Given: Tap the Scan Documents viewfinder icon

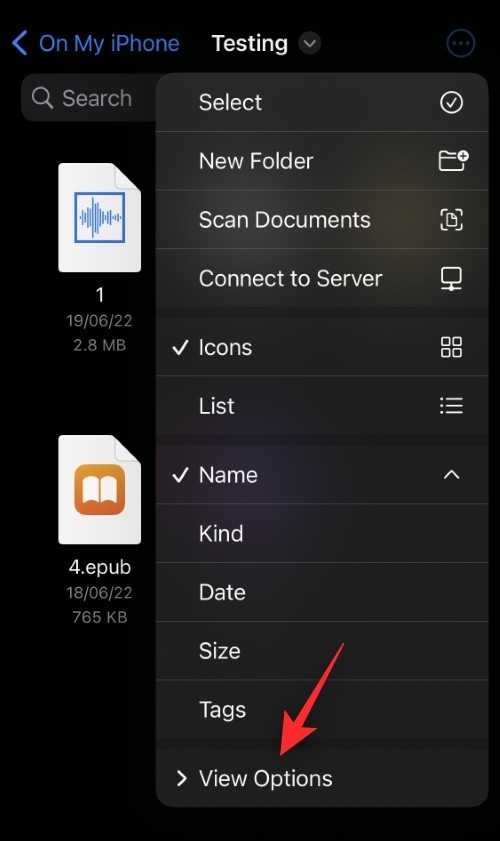Looking at the screenshot, I should (x=452, y=219).
